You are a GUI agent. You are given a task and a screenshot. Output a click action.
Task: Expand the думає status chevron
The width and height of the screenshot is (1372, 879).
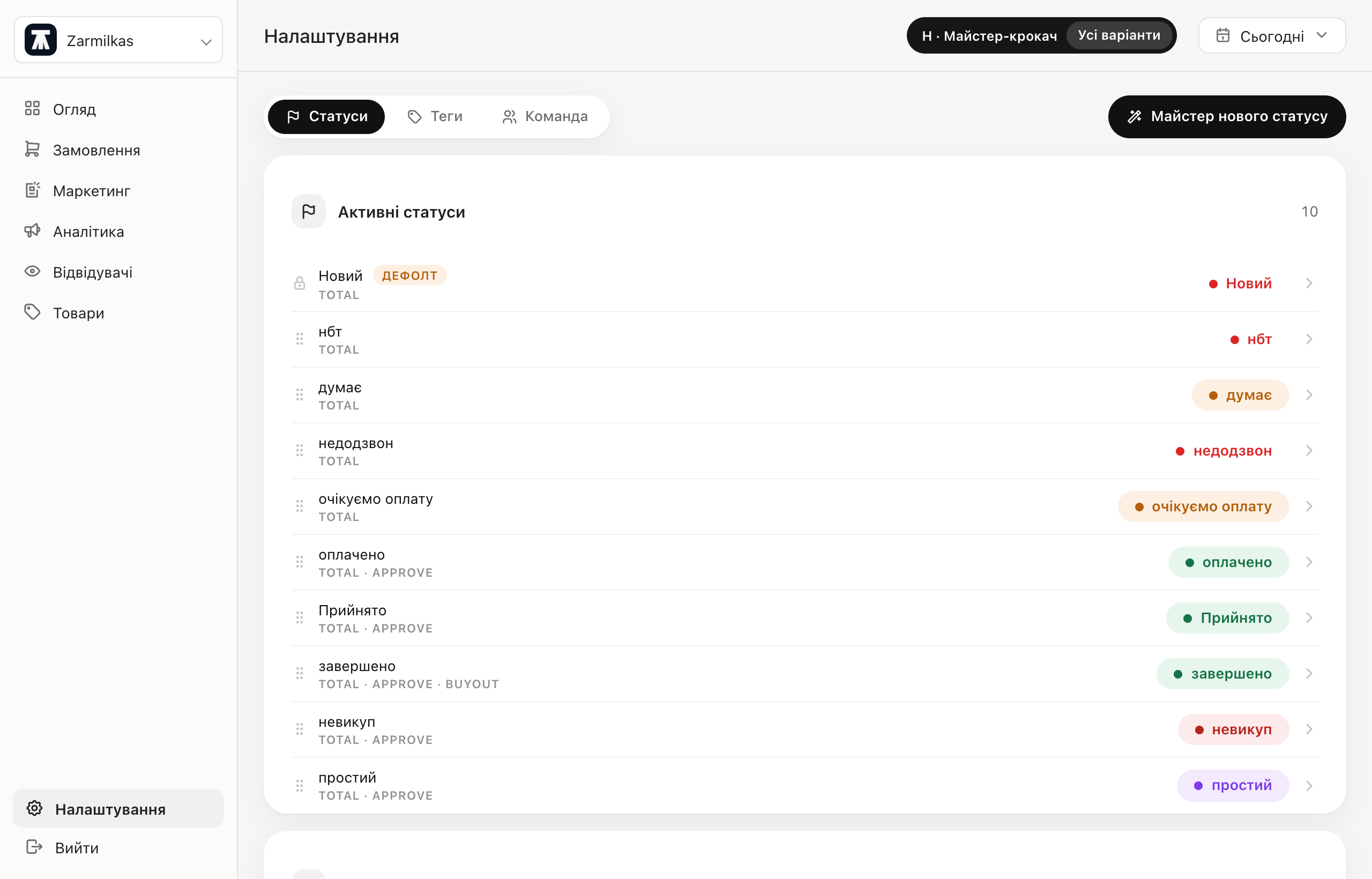pyautogui.click(x=1309, y=395)
